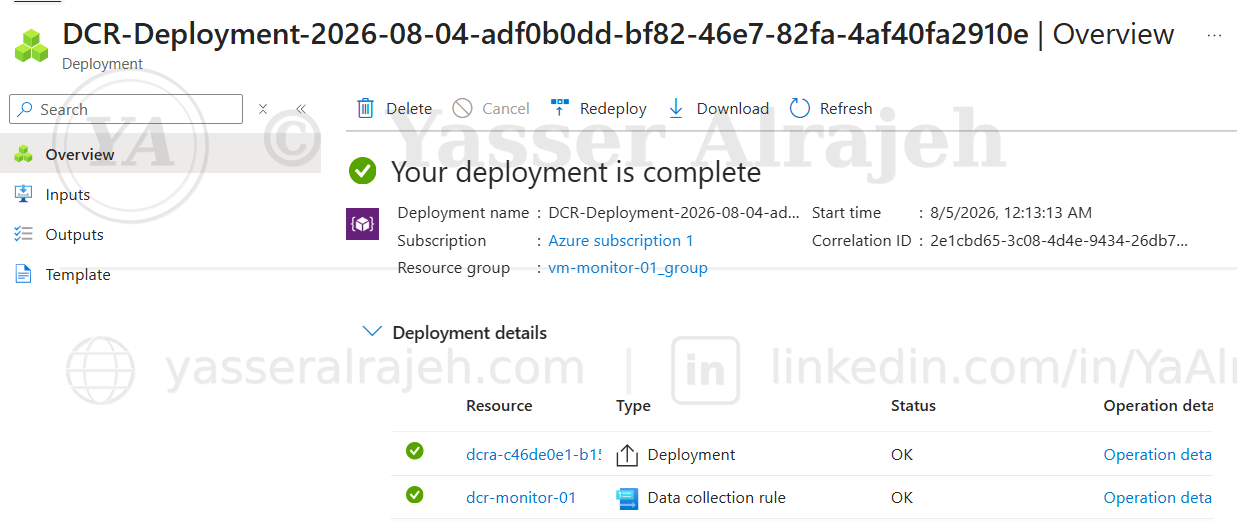Click the Redeploy toolbar label
Viewport: 1237px width, 522px height.
(x=613, y=108)
